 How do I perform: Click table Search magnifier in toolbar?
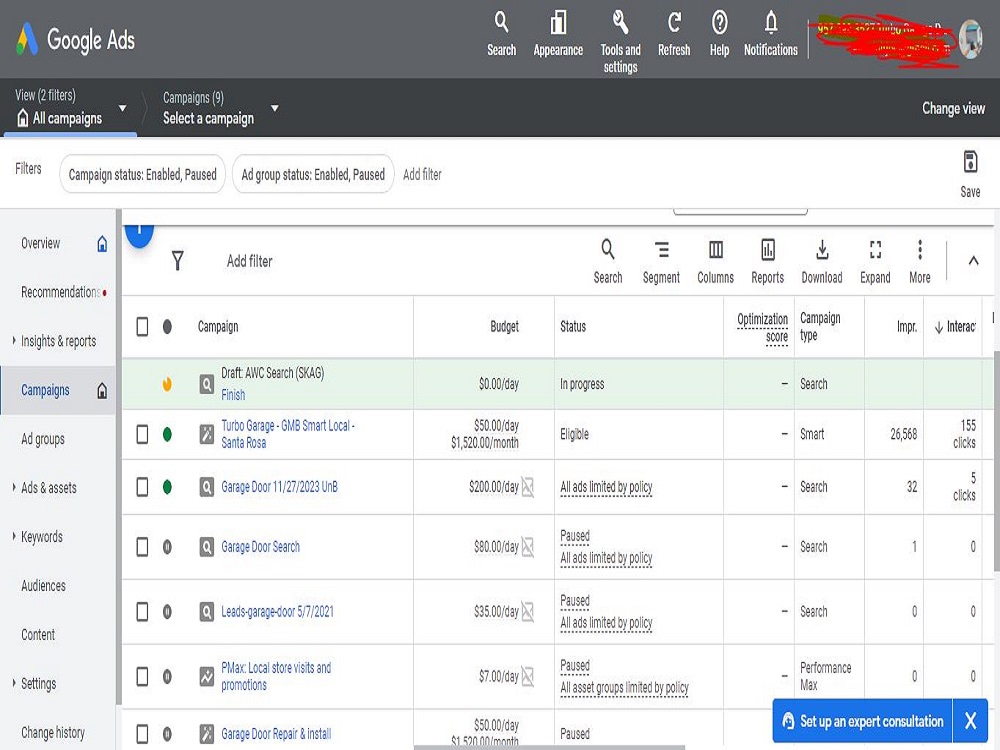608,249
